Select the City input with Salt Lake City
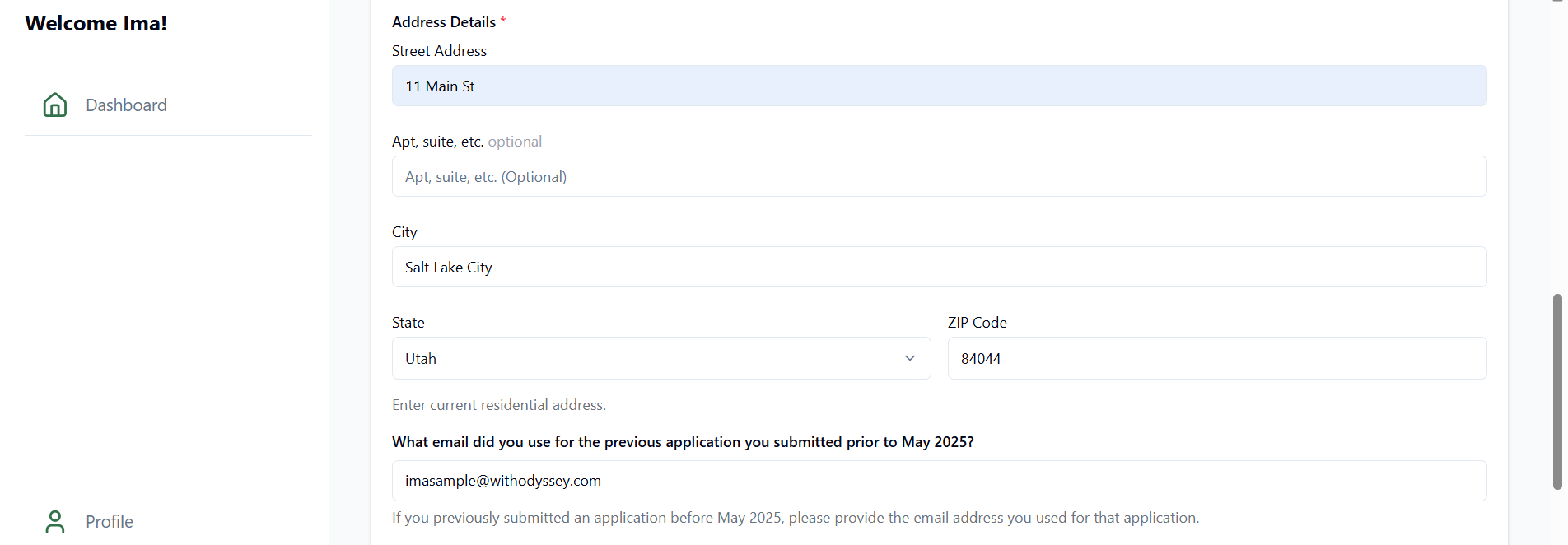1568x545 pixels. [x=939, y=268]
